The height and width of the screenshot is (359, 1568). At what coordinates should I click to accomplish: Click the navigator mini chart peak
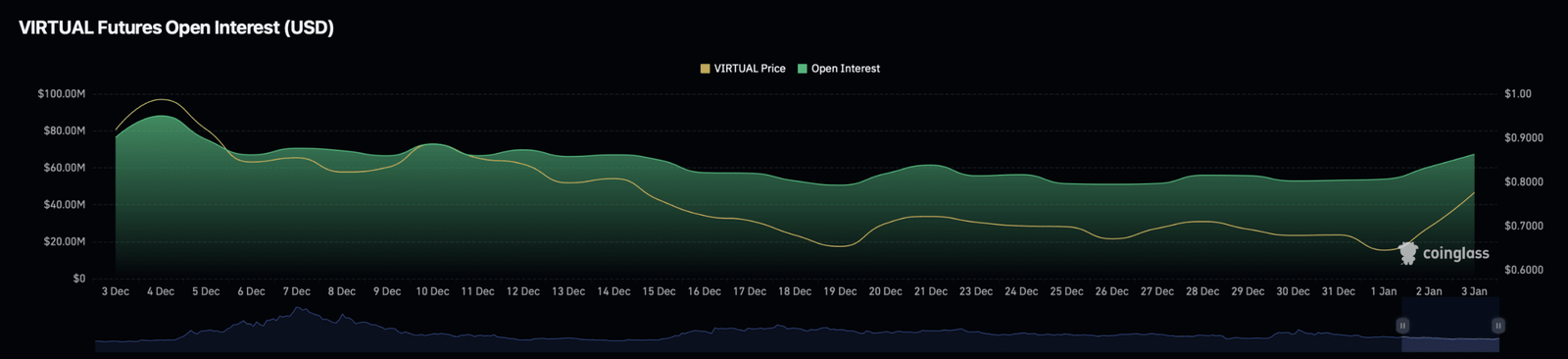click(x=299, y=311)
